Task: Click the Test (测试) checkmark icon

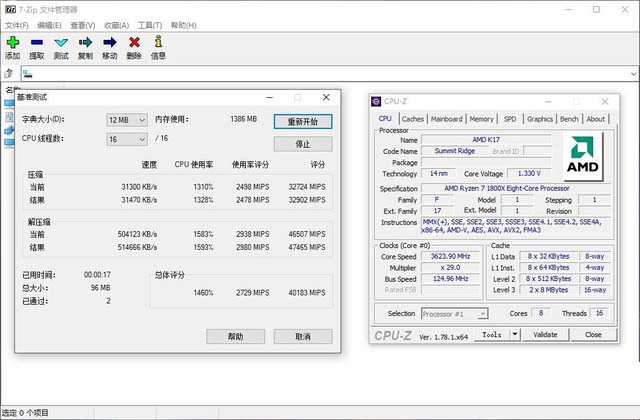Action: tap(61, 42)
